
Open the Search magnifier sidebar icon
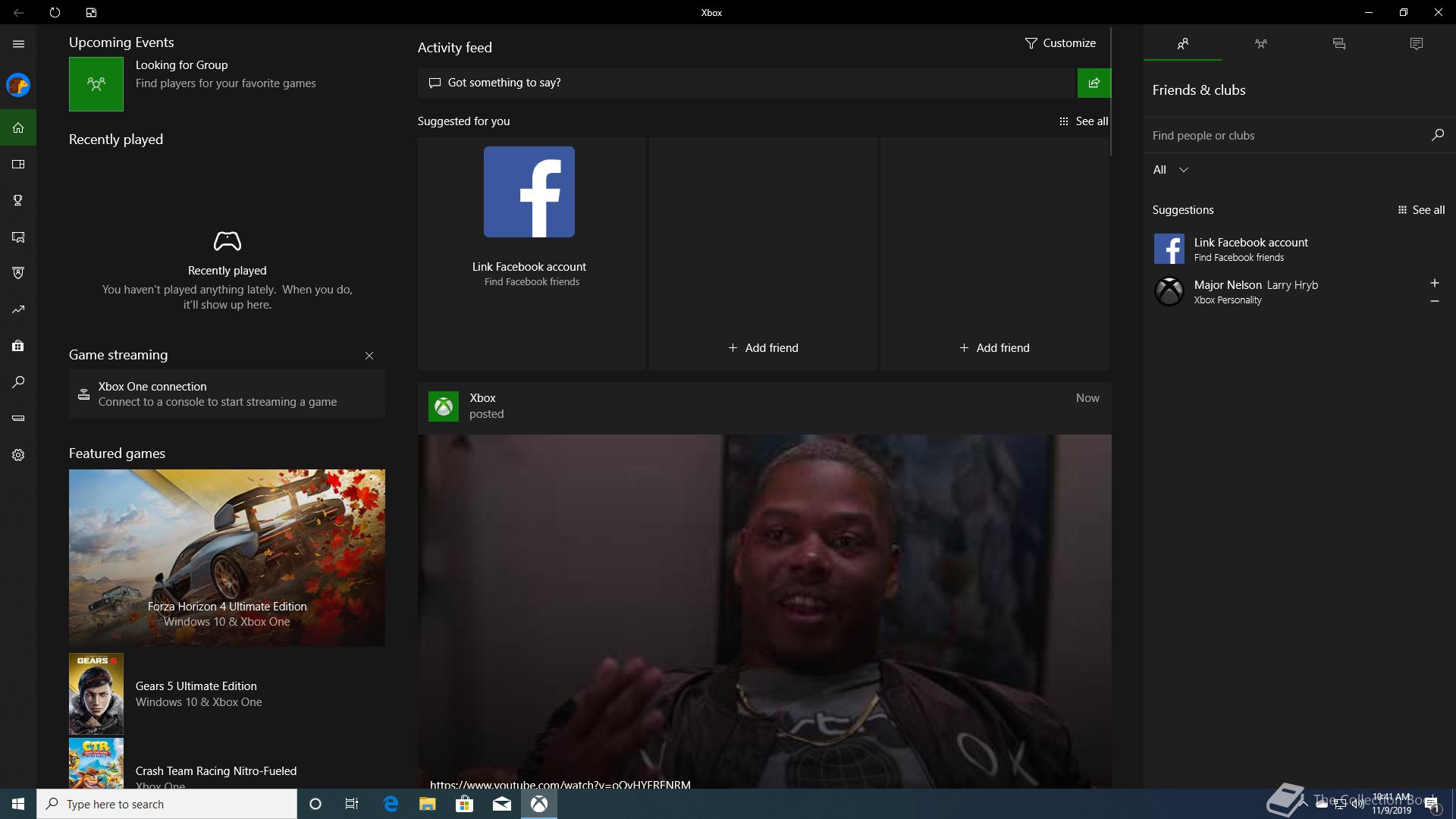18,382
